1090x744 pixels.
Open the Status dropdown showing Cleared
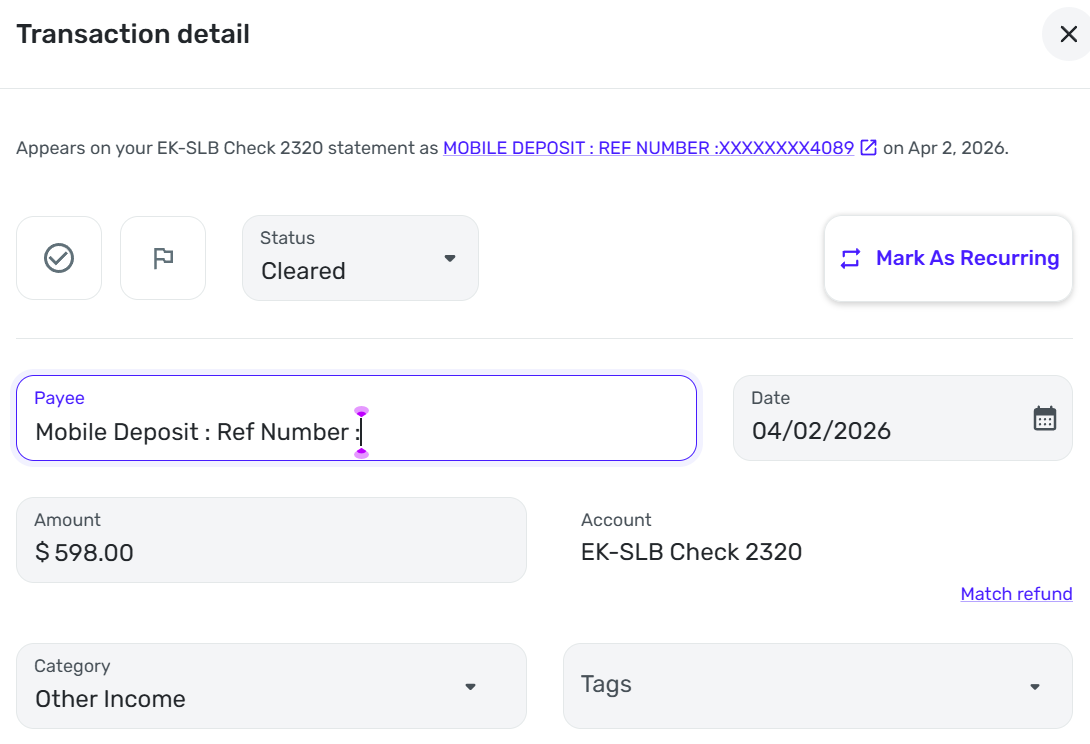pos(449,258)
